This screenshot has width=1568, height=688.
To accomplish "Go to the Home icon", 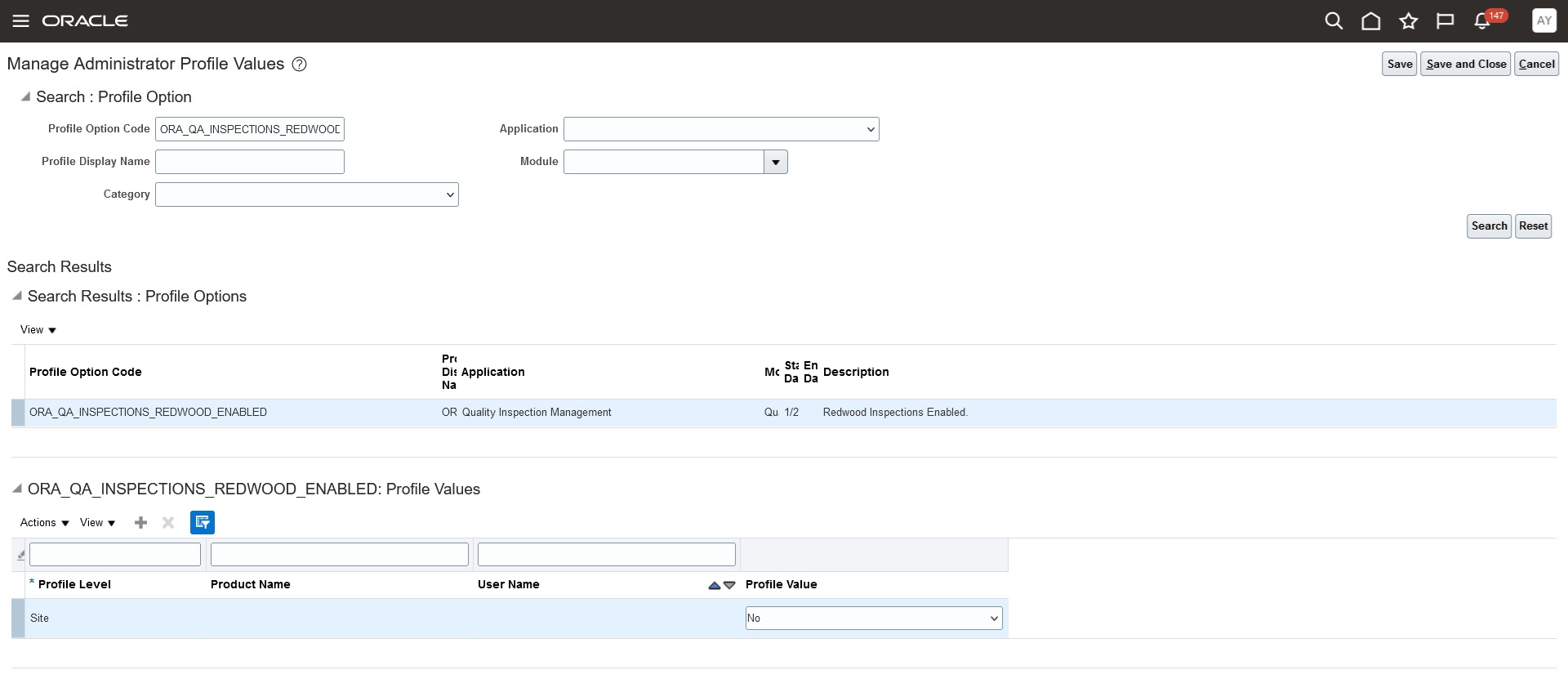I will (1371, 21).
